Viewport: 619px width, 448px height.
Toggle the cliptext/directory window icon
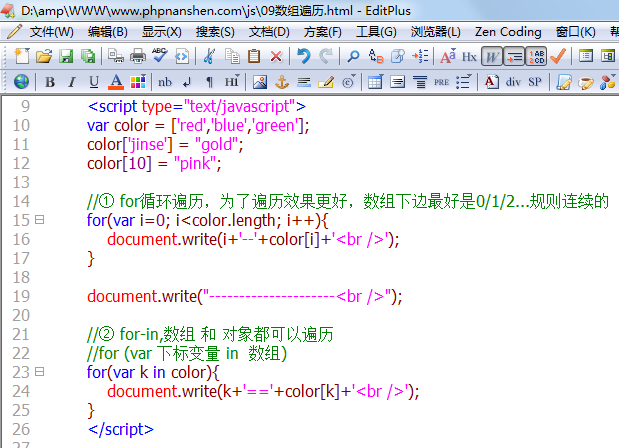pos(608,56)
